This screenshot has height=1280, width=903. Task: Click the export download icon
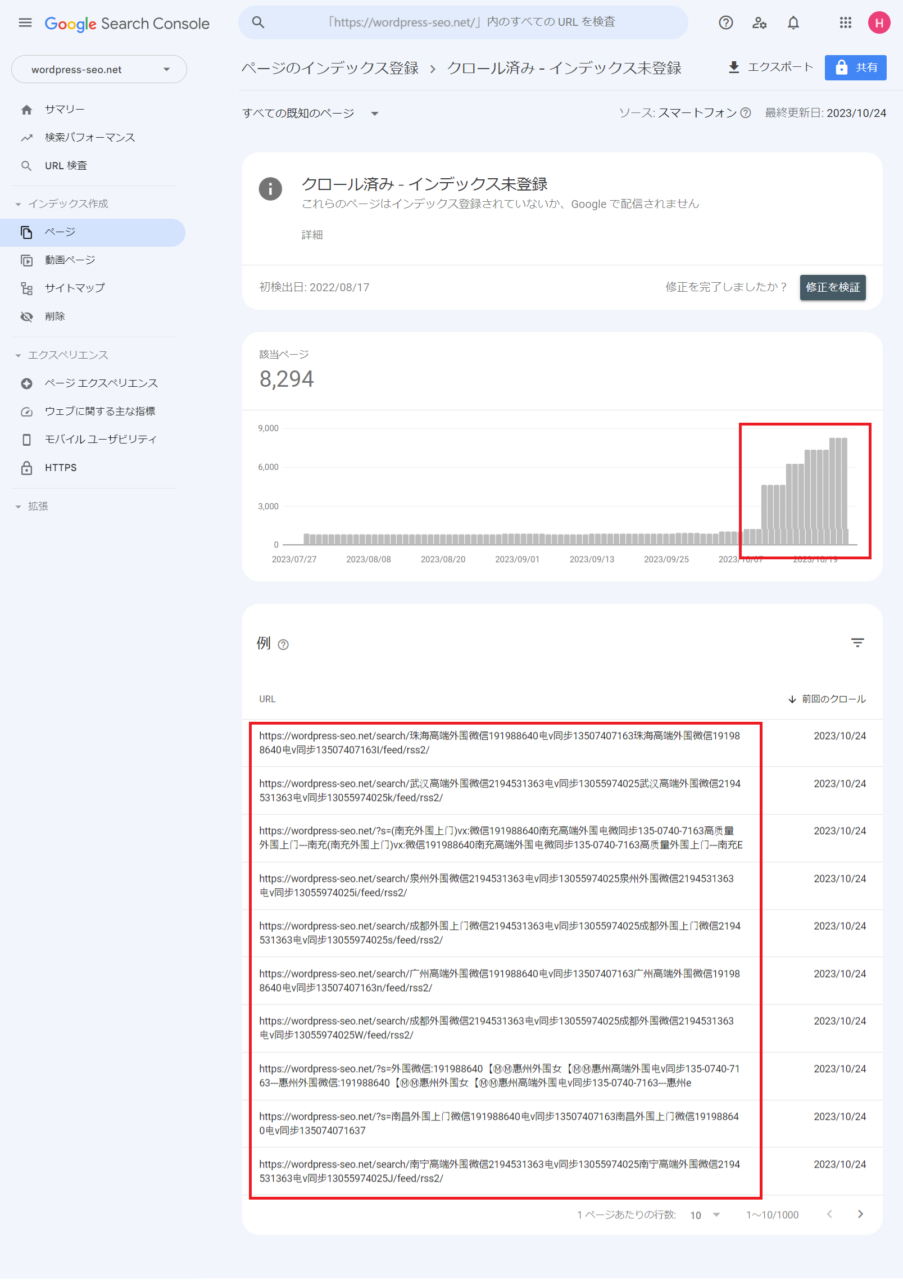click(733, 67)
